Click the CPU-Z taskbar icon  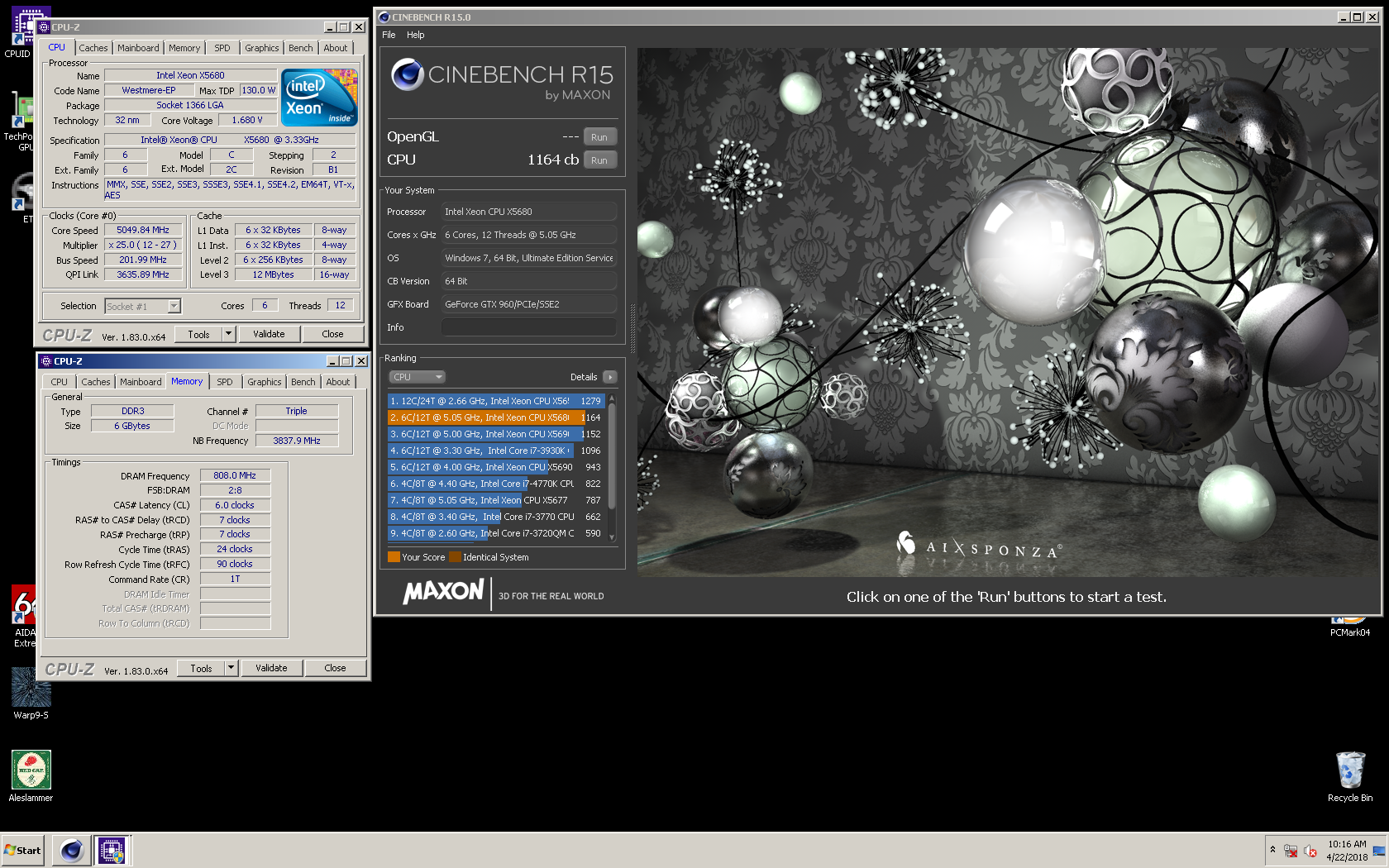click(111, 850)
